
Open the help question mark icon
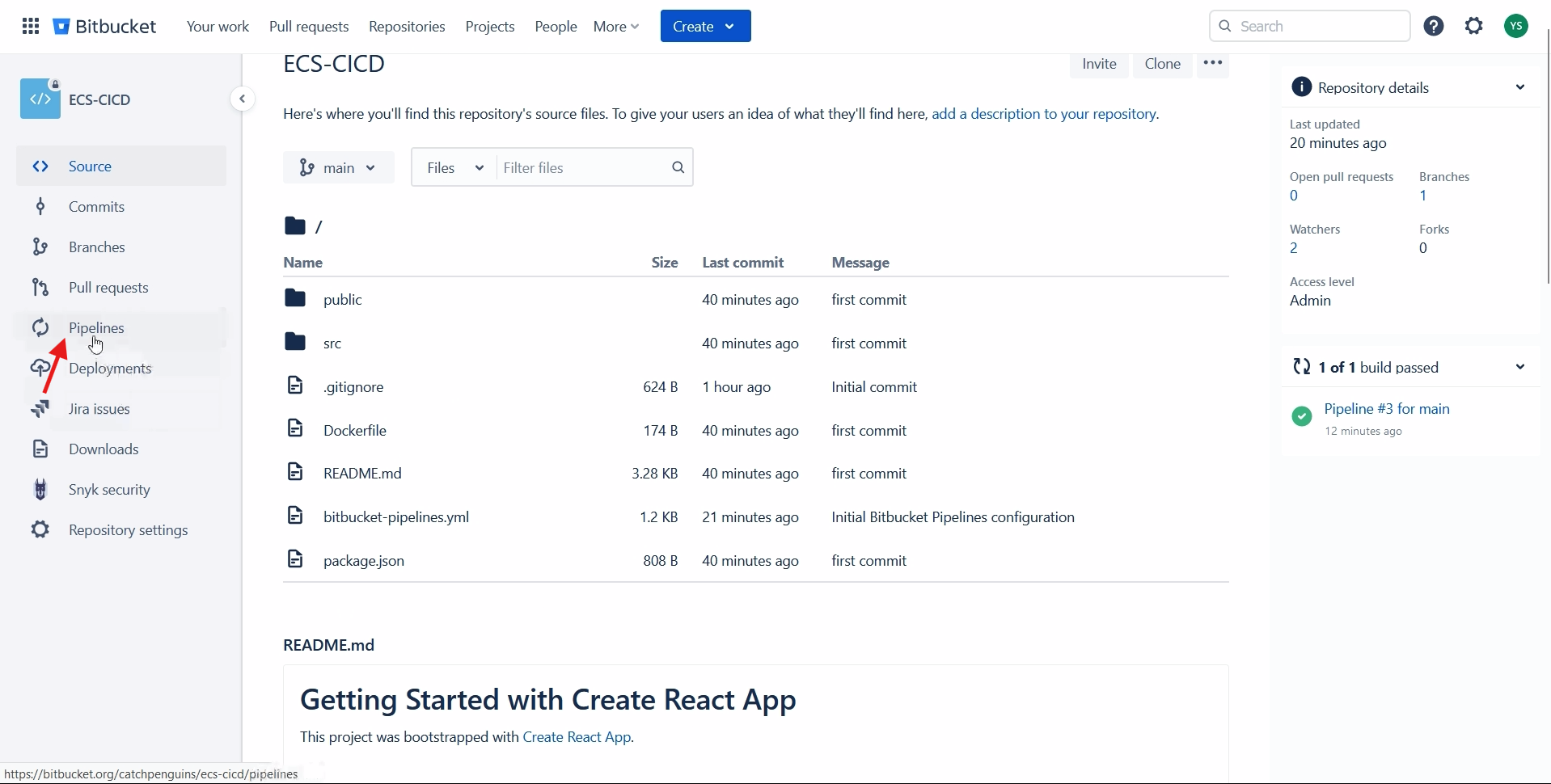pos(1434,26)
